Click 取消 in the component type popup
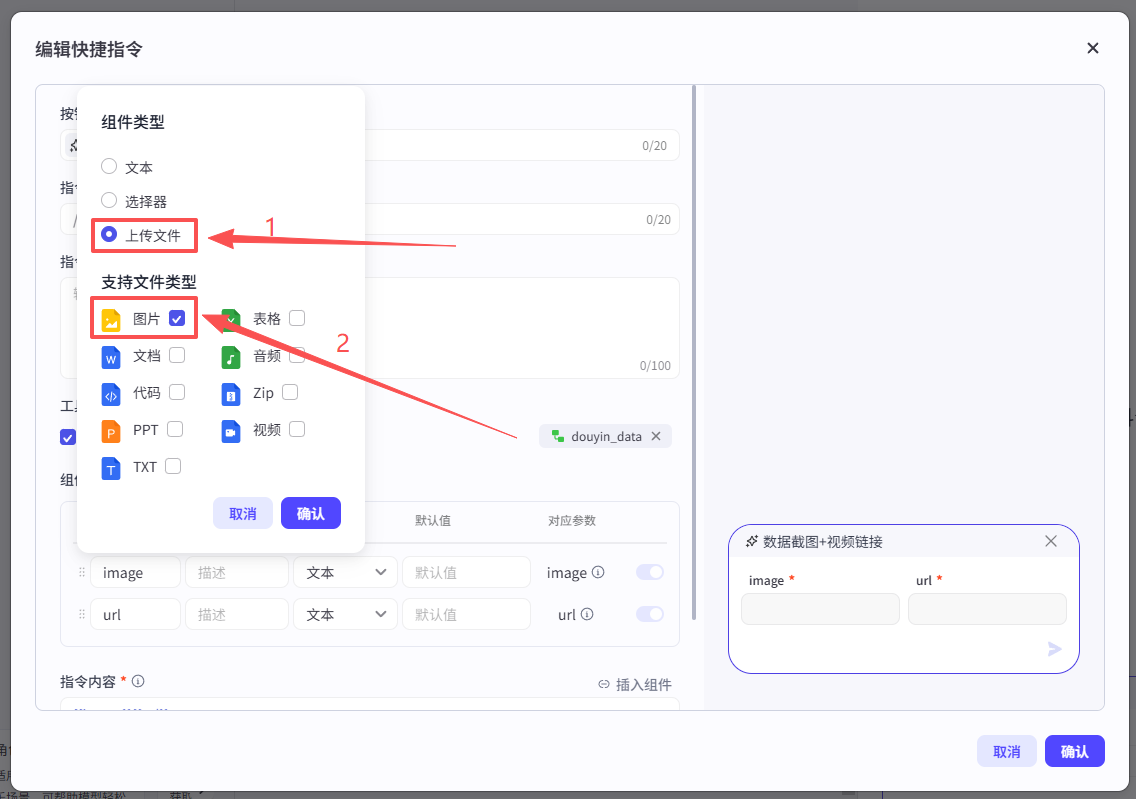This screenshot has height=799, width=1136. [243, 513]
